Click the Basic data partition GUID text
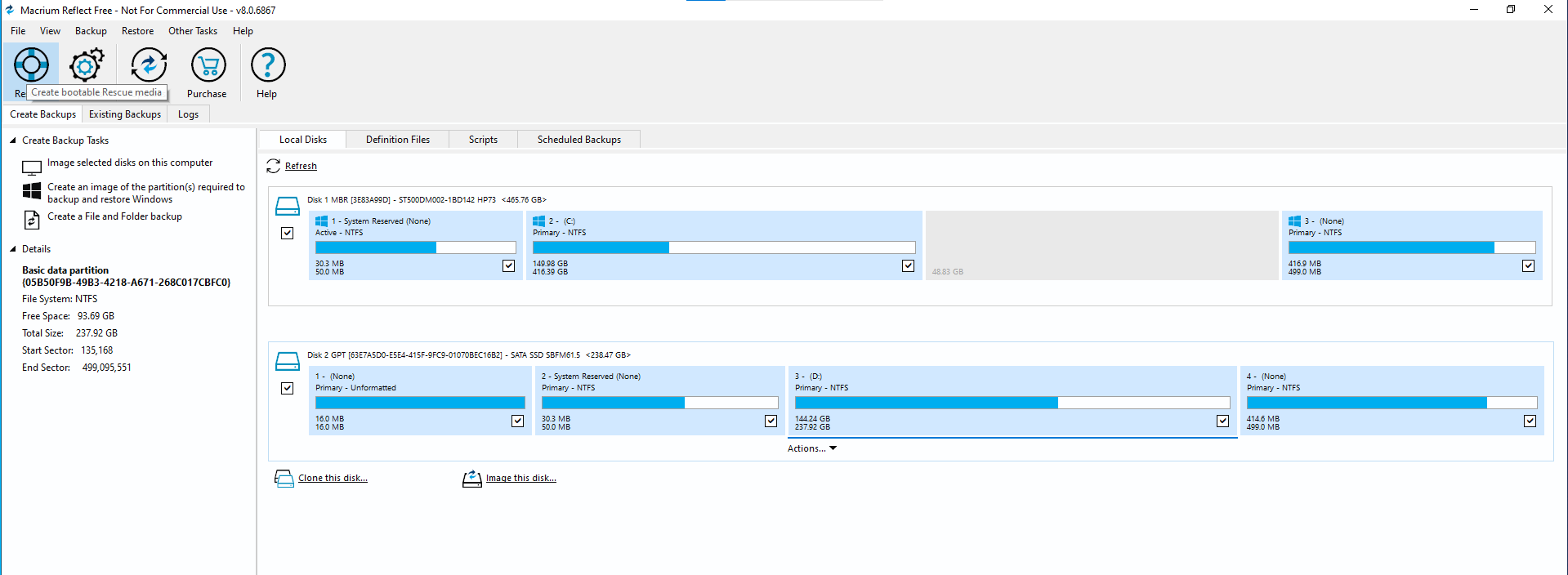The height and width of the screenshot is (575, 1568). [127, 276]
